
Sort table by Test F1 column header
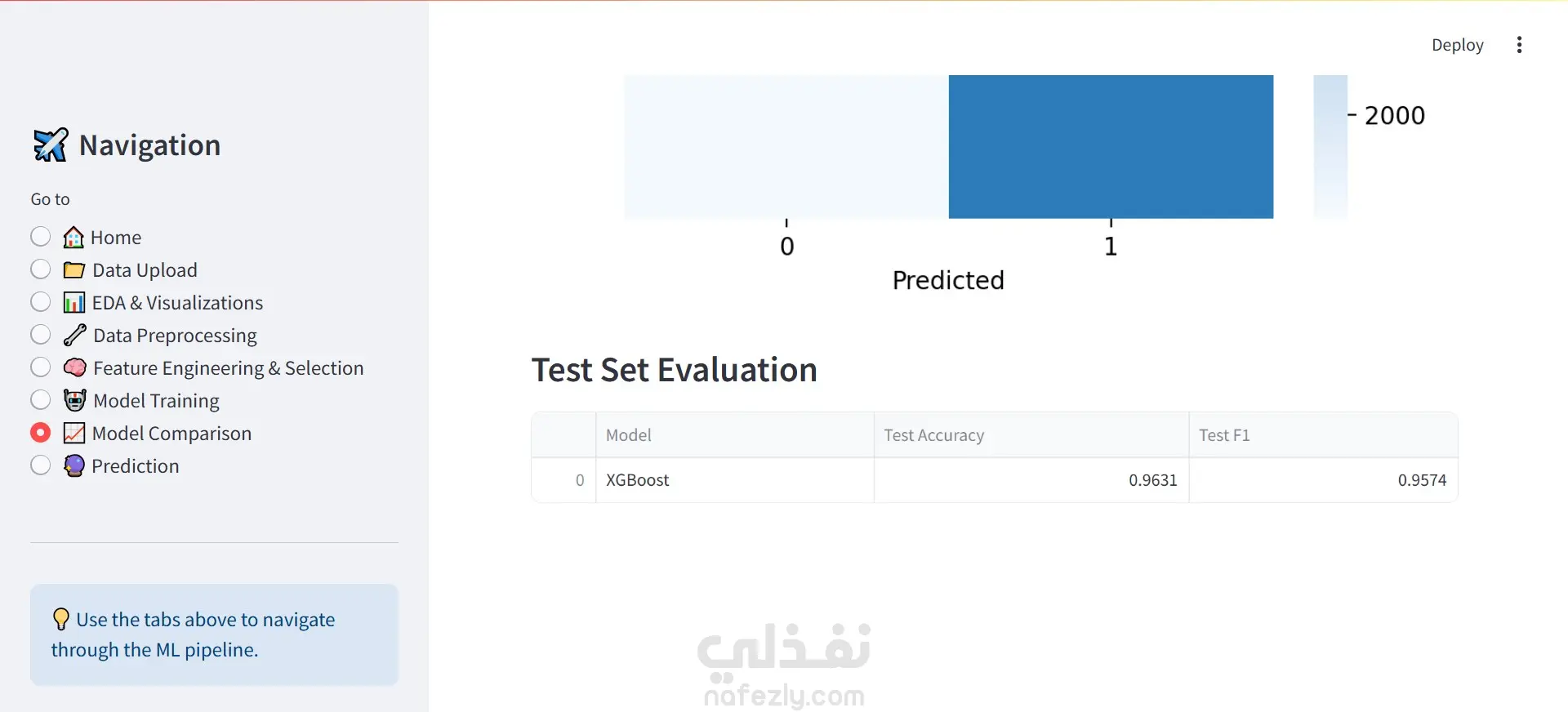tap(1323, 435)
